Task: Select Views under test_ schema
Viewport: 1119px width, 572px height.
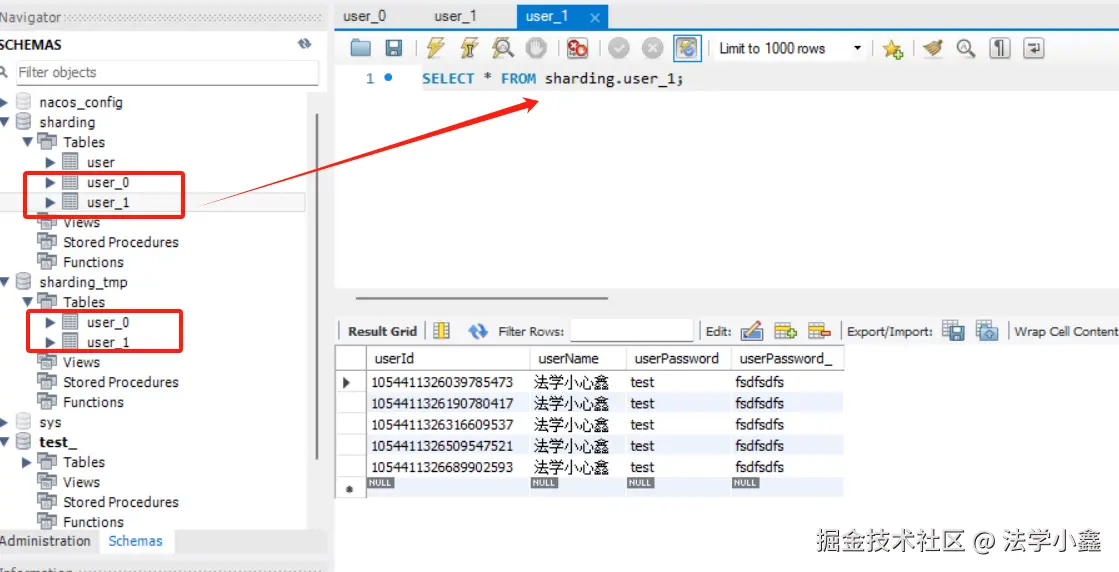Action: pos(81,482)
